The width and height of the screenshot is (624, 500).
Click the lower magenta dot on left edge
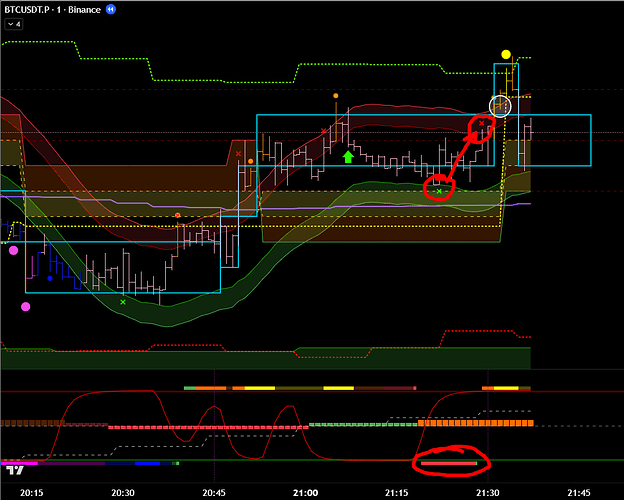pyautogui.click(x=25, y=306)
